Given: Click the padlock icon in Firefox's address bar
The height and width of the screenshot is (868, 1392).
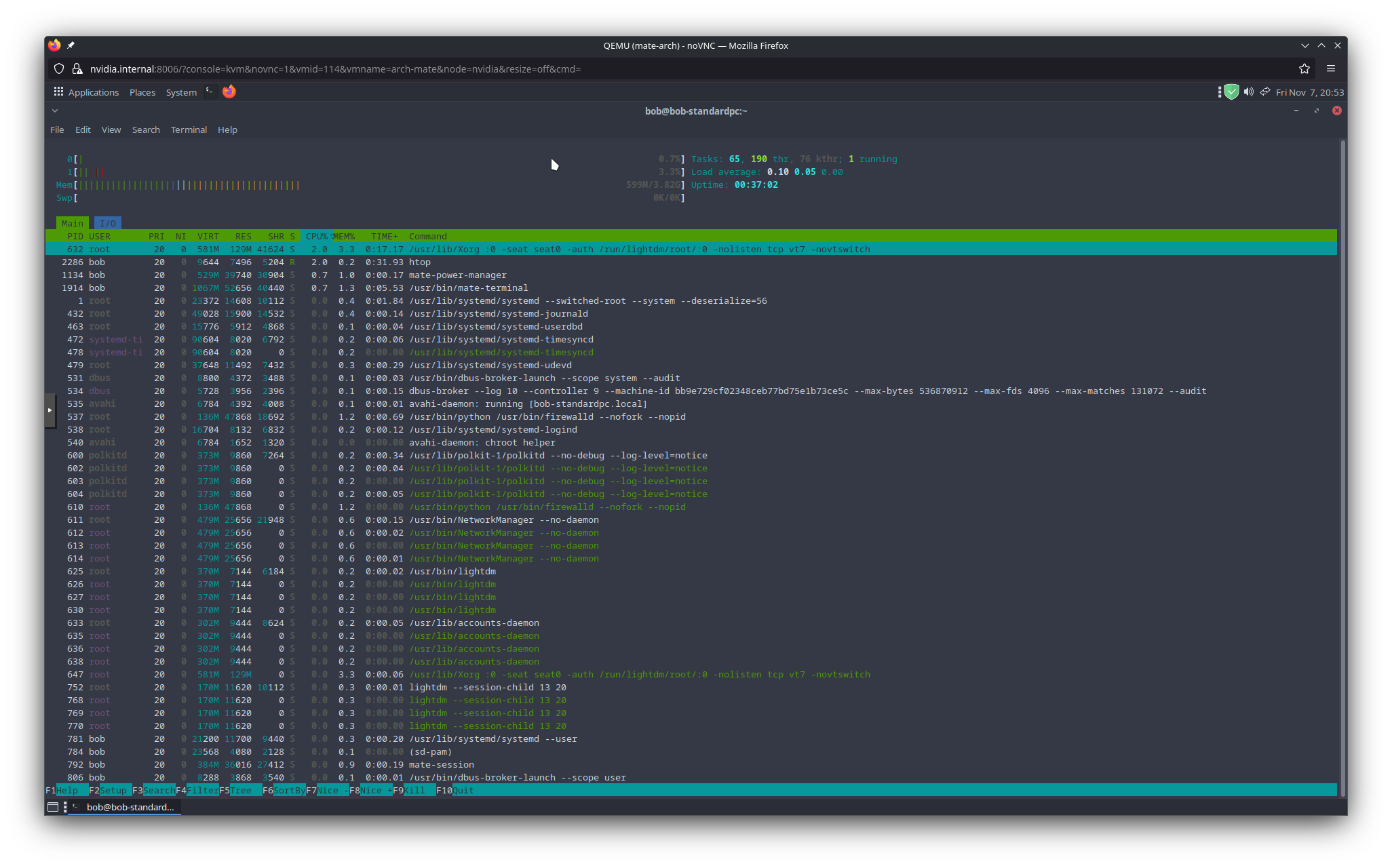Looking at the screenshot, I should [78, 68].
